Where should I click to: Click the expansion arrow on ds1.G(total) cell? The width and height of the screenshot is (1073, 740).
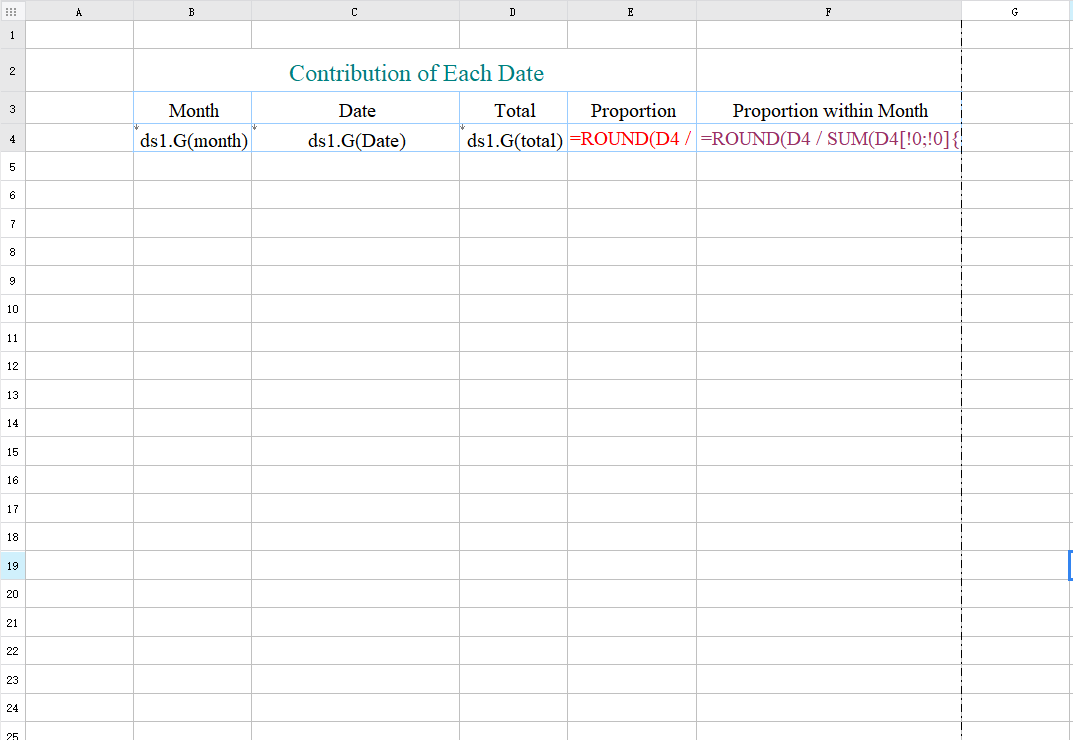coord(462,128)
